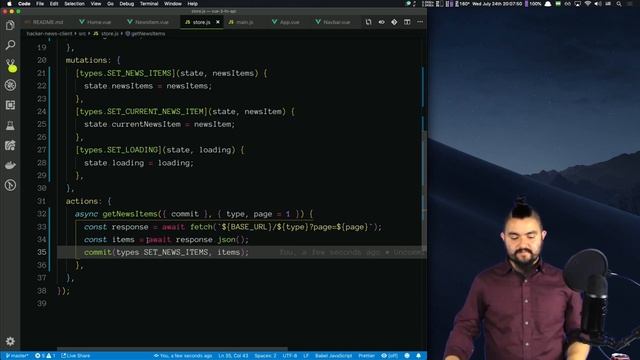Open the Test beaker view
The height and width of the screenshot is (360, 640).
(x=10, y=125)
